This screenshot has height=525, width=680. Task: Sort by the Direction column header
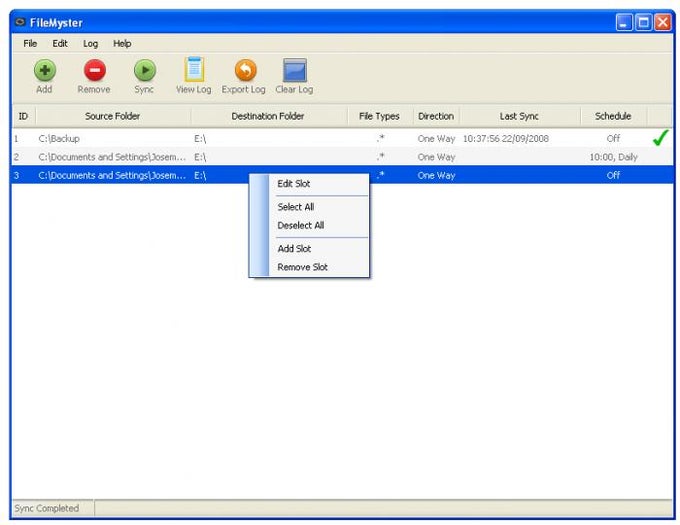point(436,116)
